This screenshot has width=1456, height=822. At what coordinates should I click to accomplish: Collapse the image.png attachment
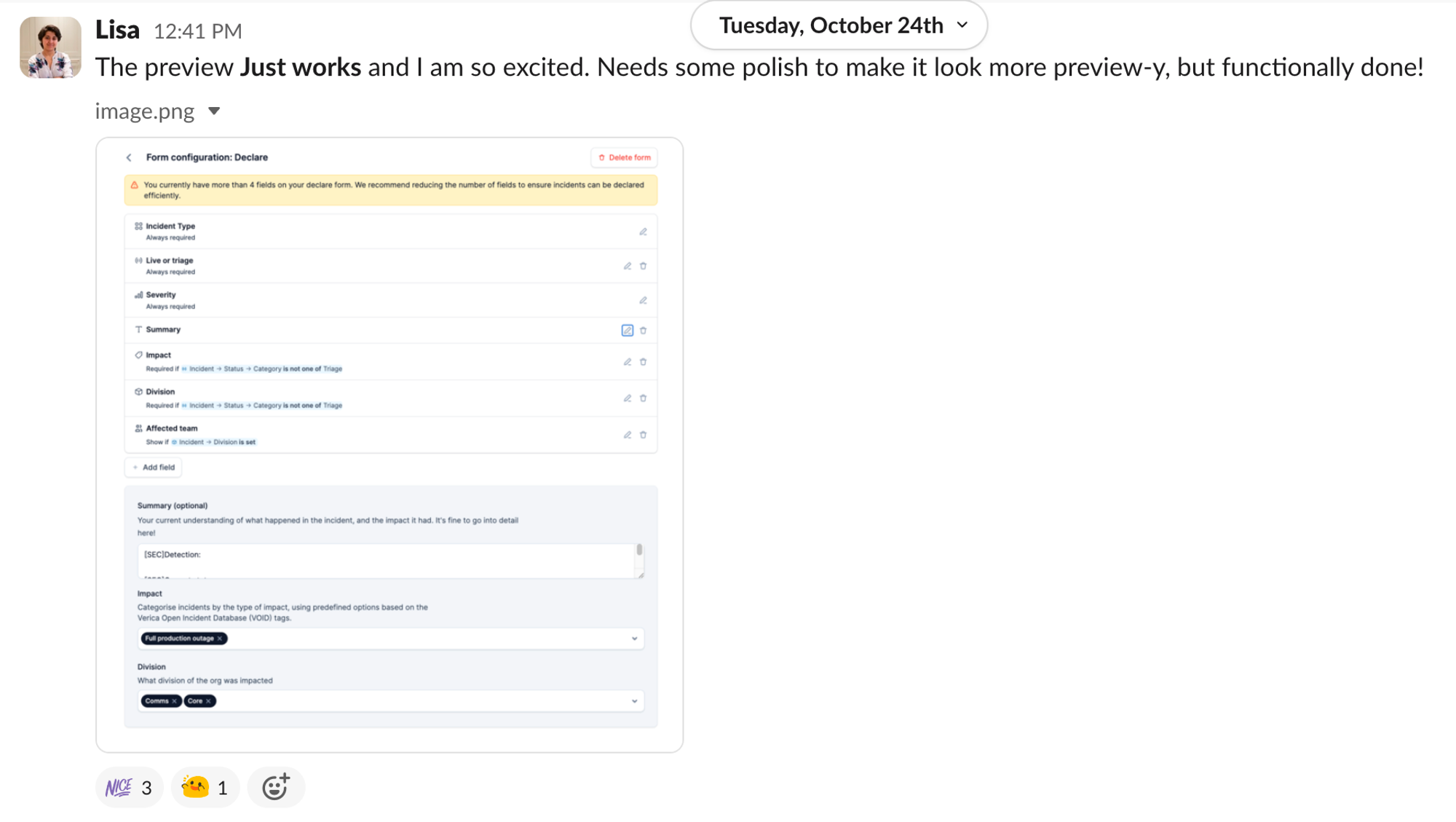coord(214,111)
